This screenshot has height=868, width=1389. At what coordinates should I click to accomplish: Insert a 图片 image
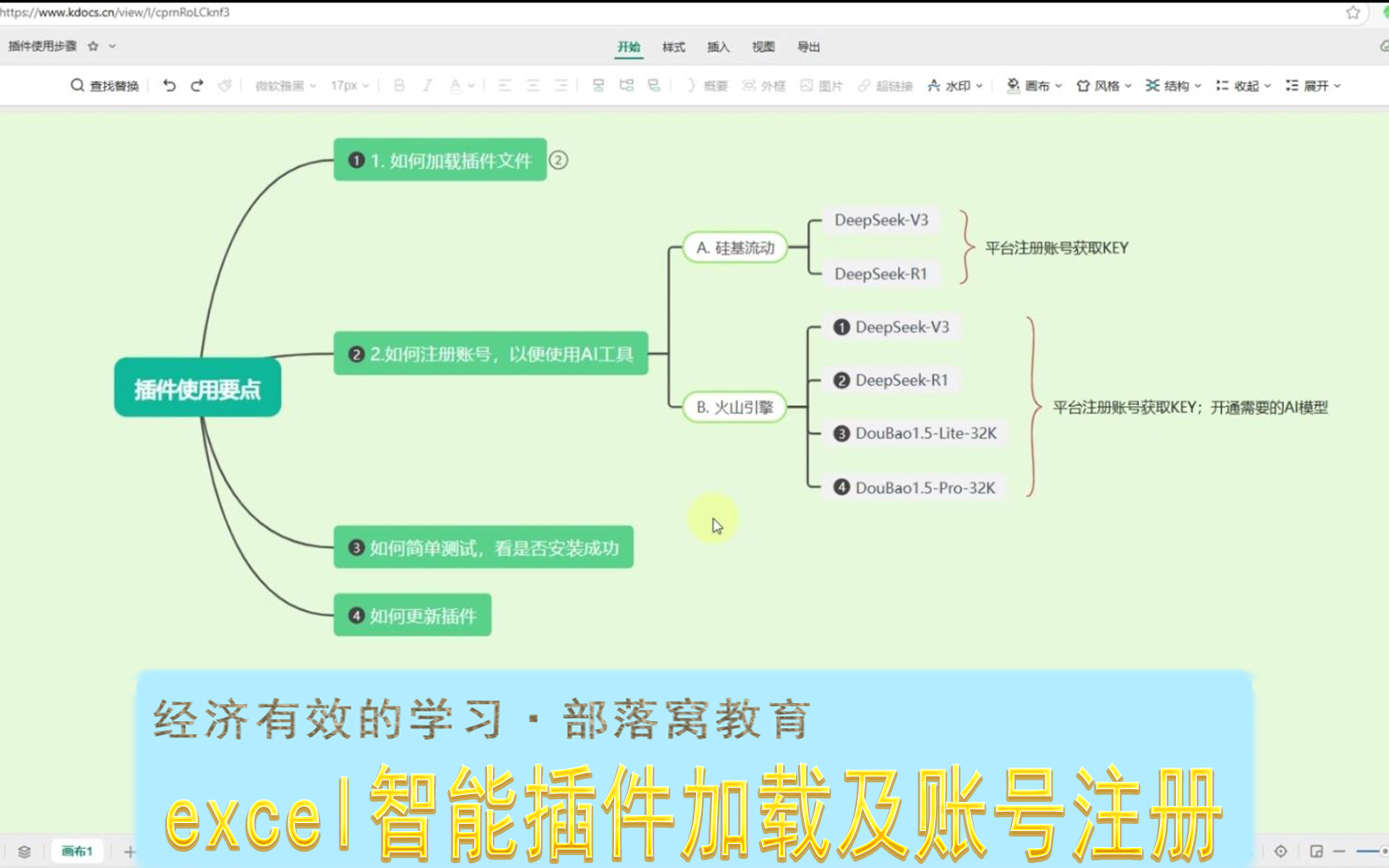tap(822, 85)
